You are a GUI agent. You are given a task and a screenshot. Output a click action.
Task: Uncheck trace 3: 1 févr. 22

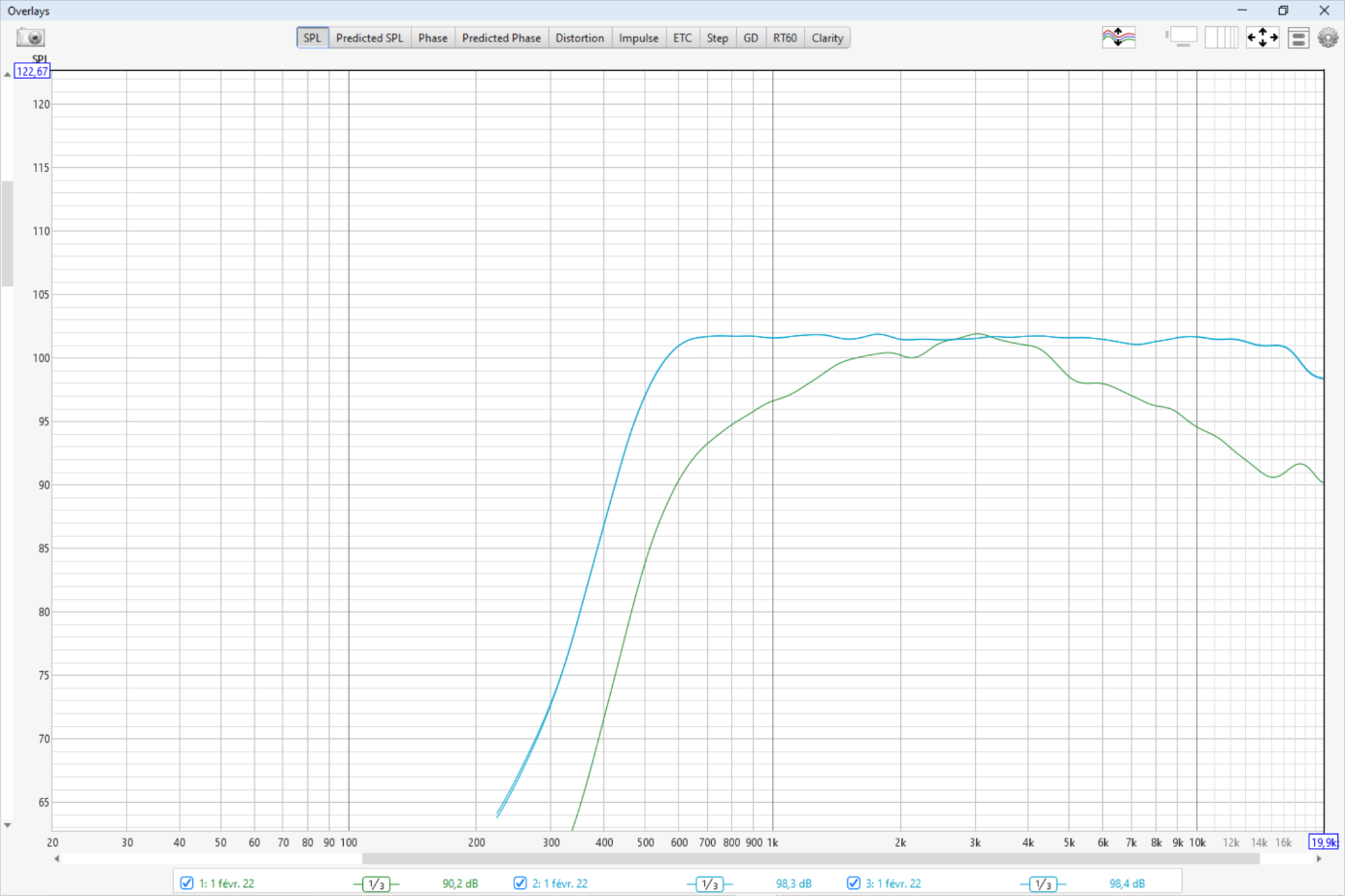(x=854, y=883)
